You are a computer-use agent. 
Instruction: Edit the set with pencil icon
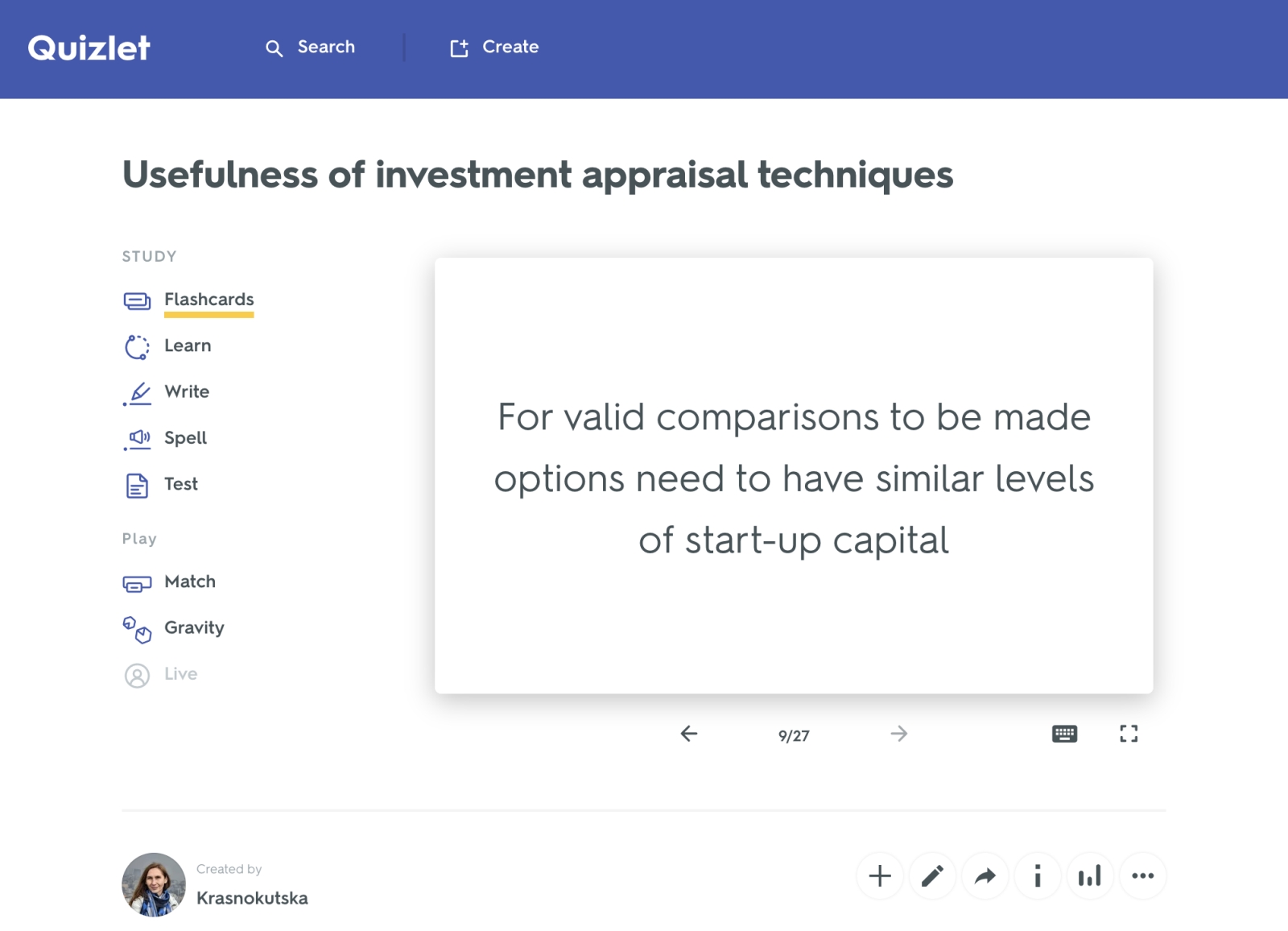click(932, 875)
